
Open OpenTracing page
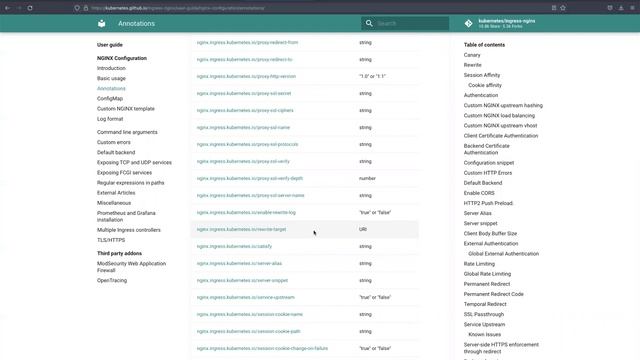point(112,280)
